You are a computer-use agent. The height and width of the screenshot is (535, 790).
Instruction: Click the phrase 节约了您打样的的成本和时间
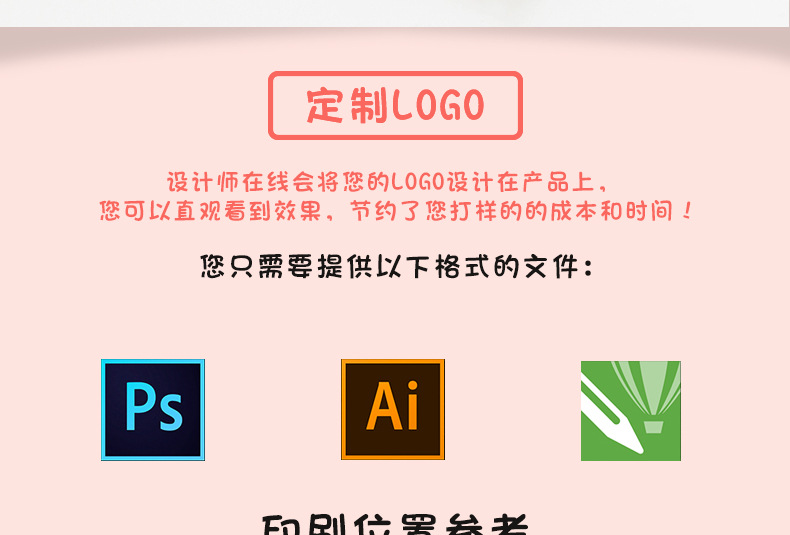tap(512, 211)
